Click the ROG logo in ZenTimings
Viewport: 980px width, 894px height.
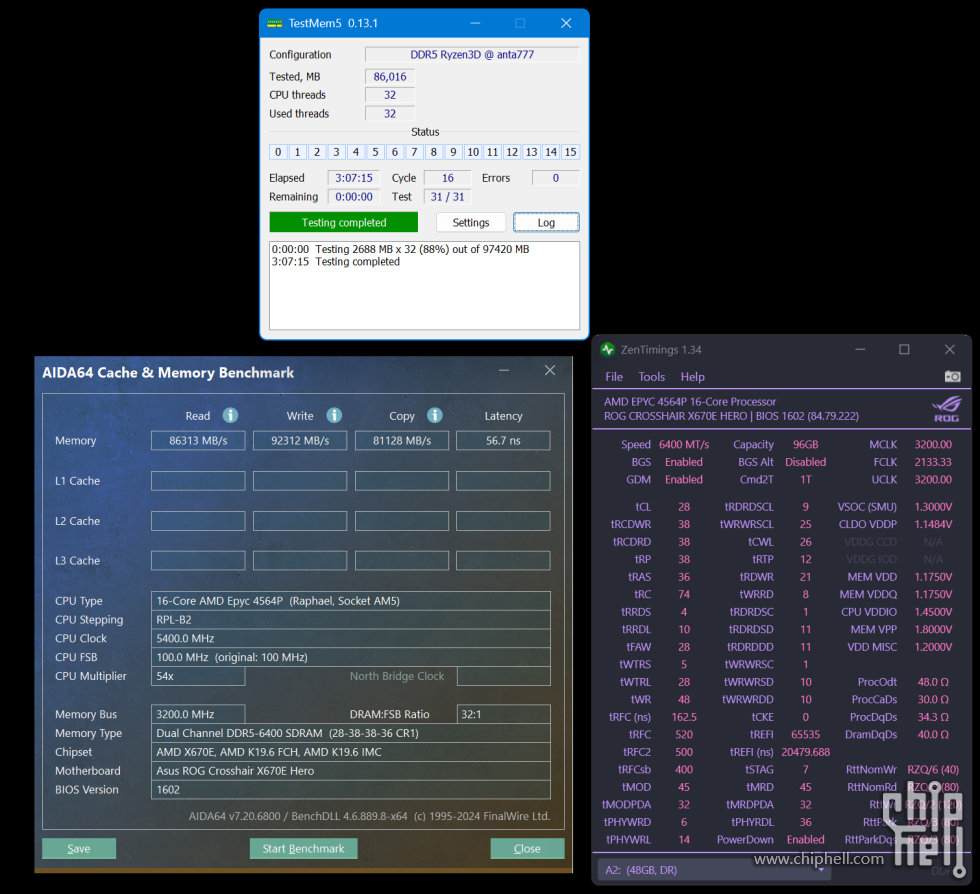tap(946, 409)
